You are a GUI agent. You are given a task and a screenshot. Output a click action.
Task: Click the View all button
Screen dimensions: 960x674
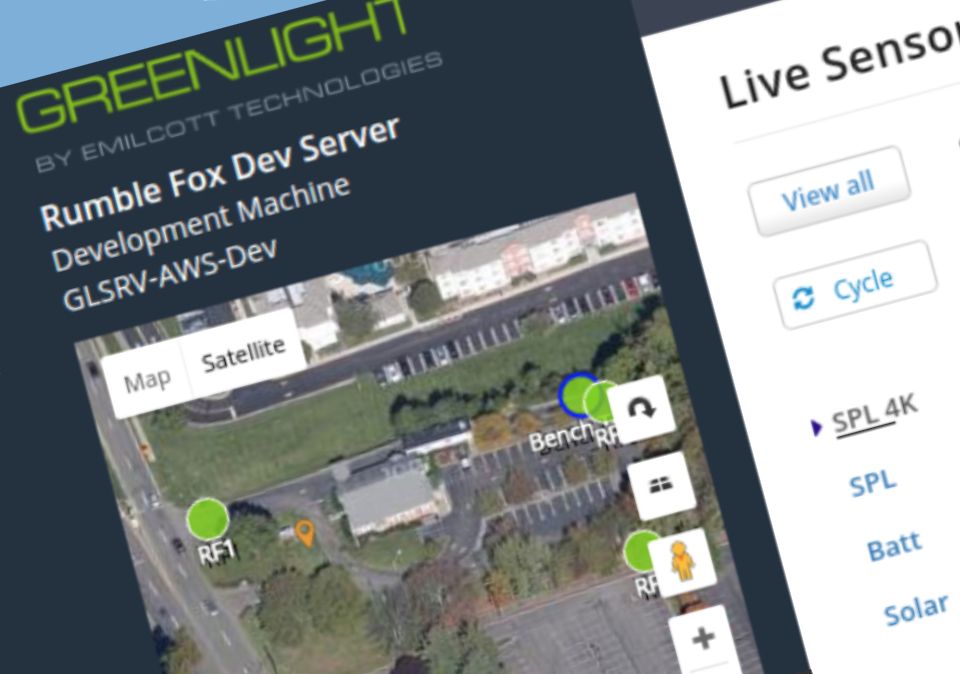tap(828, 191)
